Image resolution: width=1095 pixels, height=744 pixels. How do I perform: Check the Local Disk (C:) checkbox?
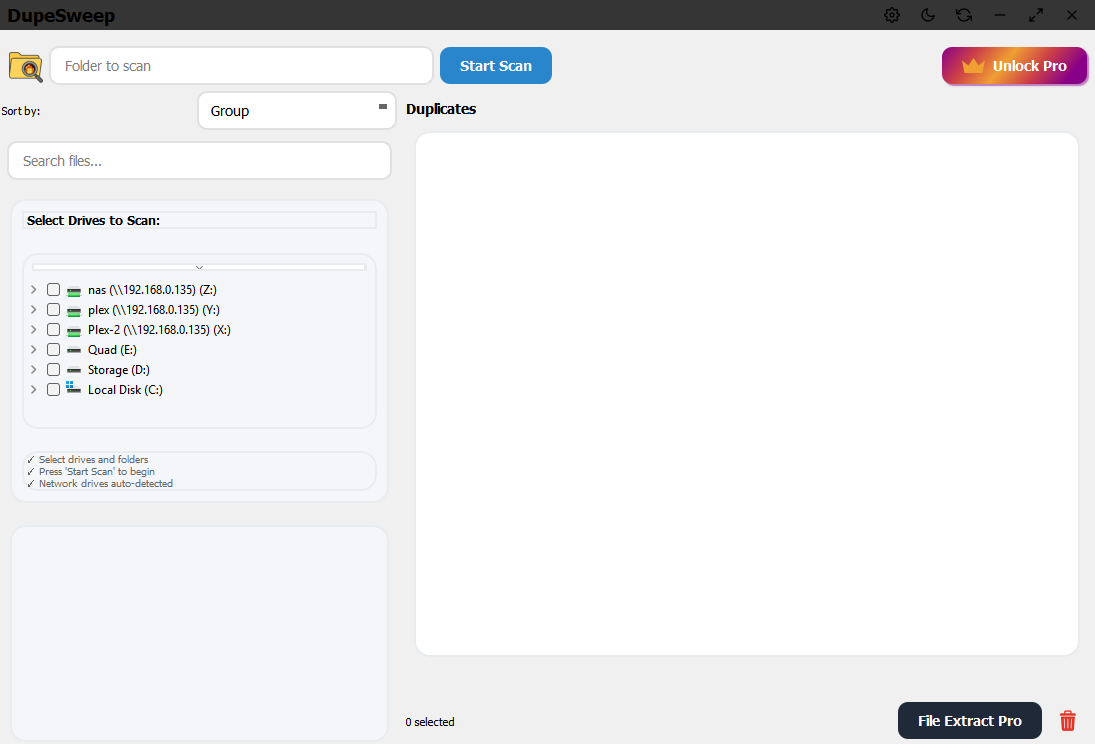pyautogui.click(x=53, y=389)
